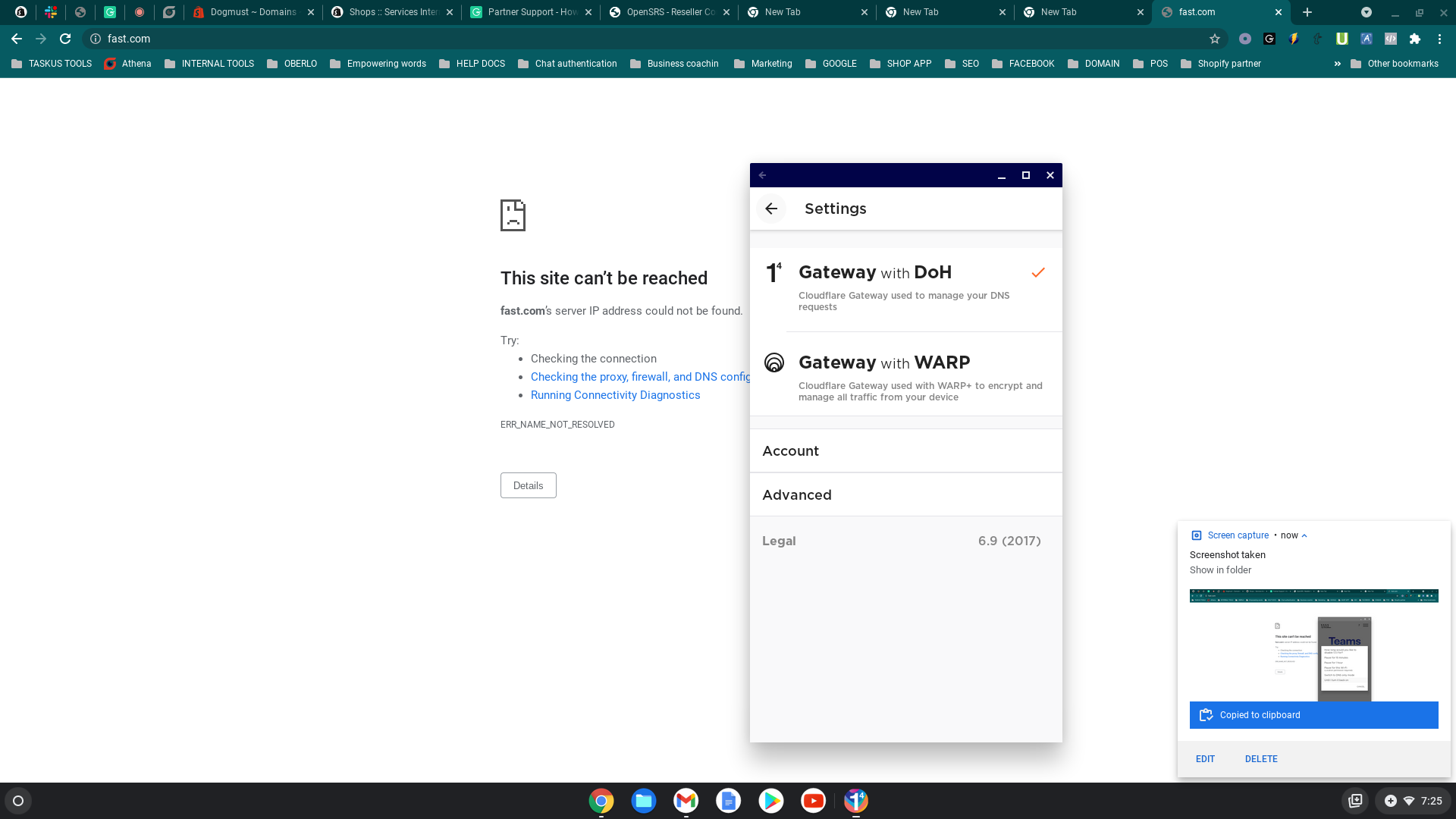
Task: Open Play Store from the shelf
Action: (x=770, y=801)
